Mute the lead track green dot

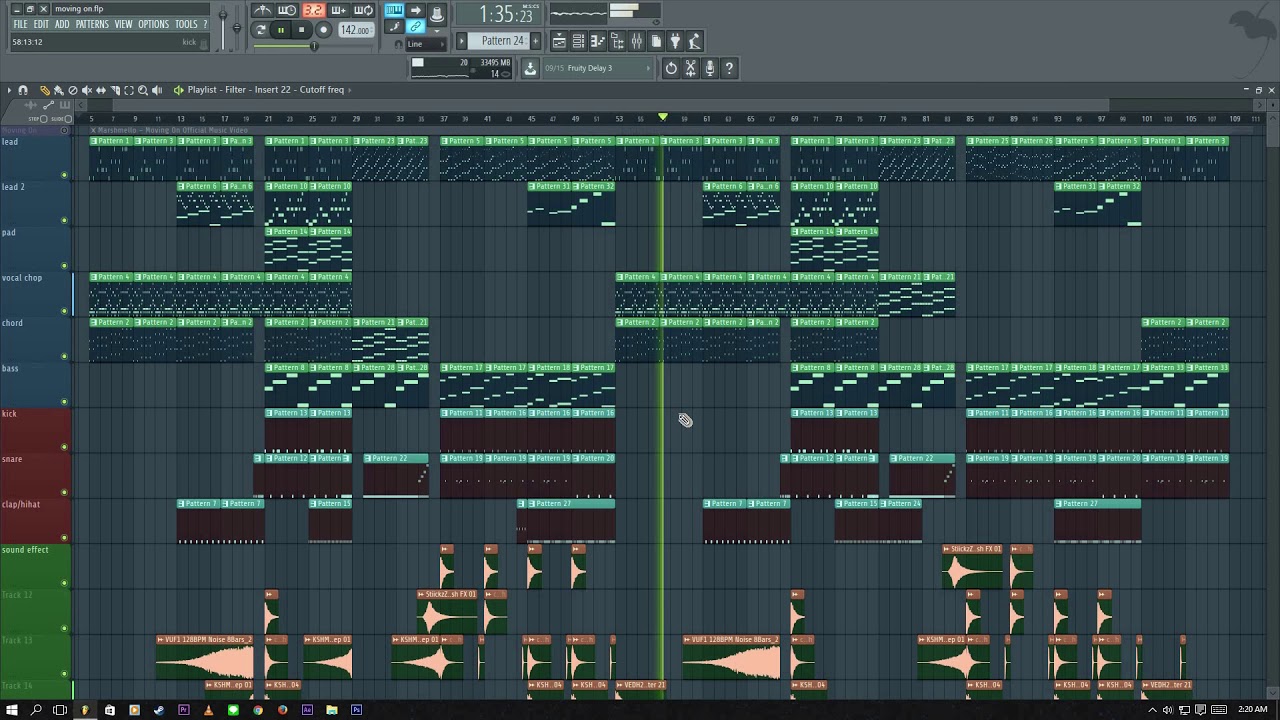click(64, 175)
